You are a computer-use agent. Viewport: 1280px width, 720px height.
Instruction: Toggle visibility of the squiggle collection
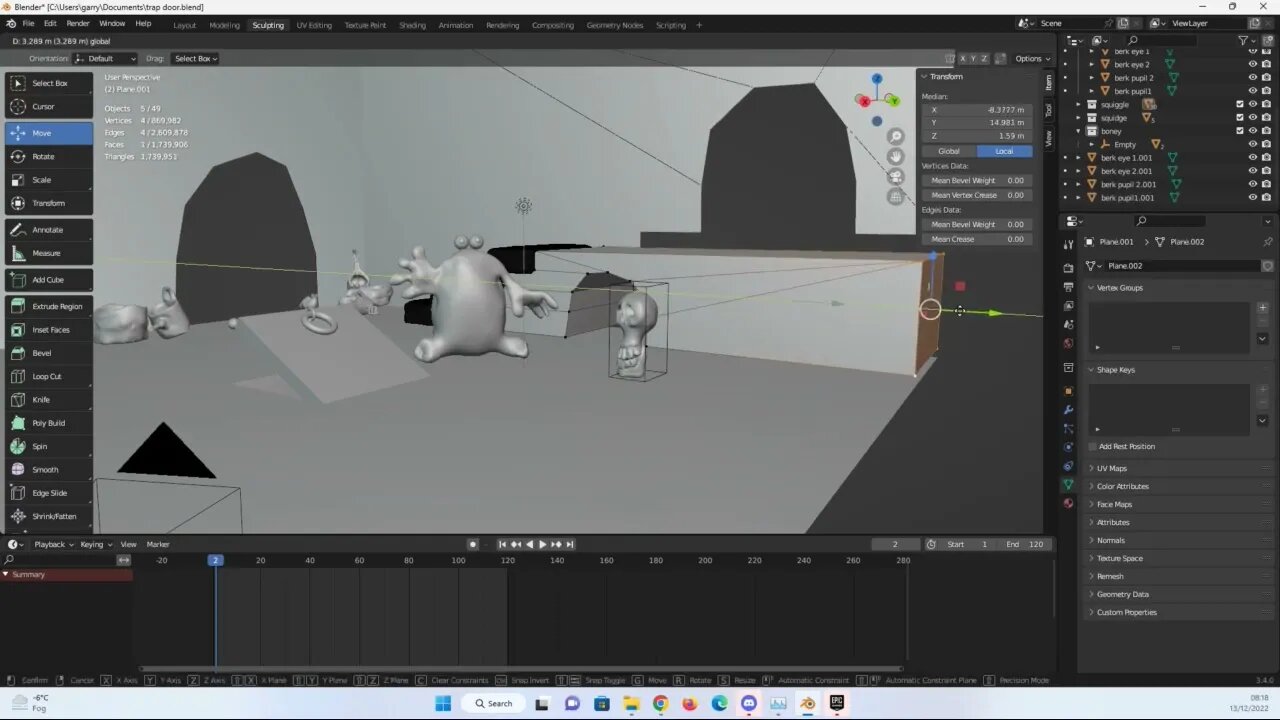[1252, 104]
